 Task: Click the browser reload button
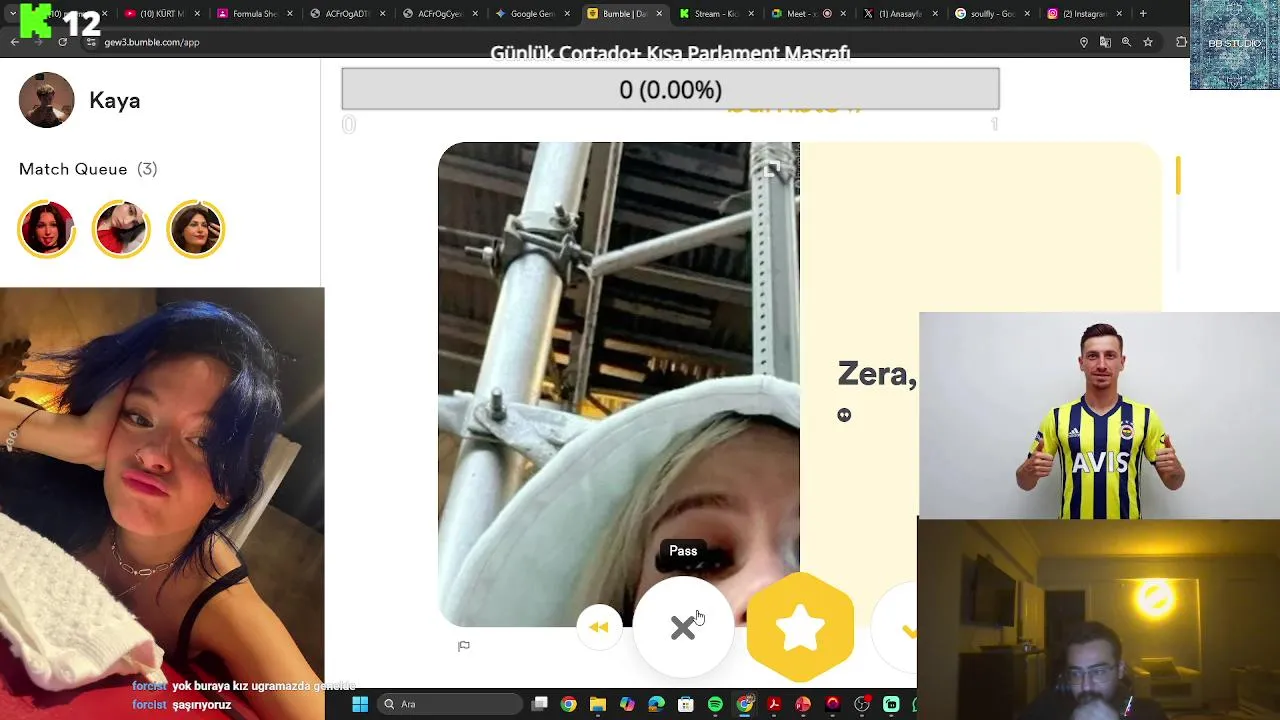point(63,42)
